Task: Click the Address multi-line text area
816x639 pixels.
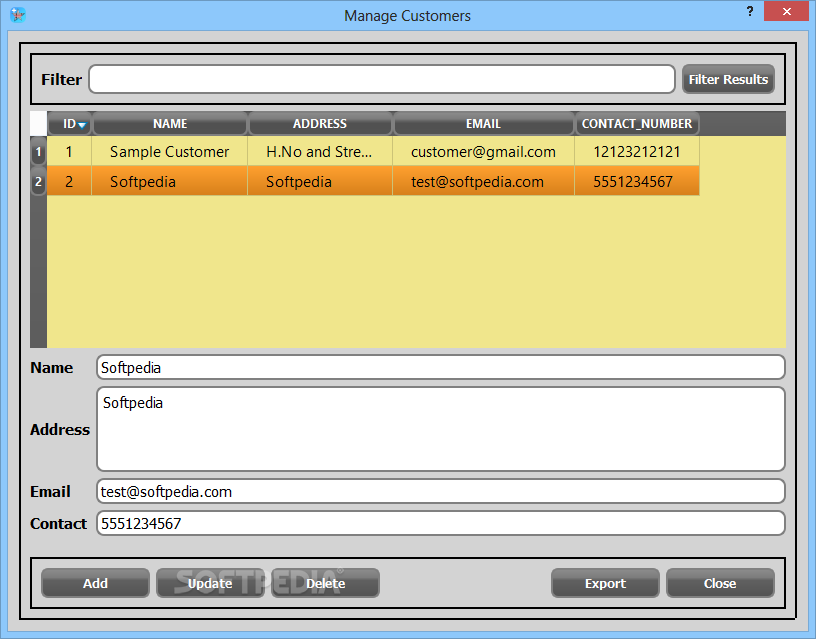Action: click(440, 429)
